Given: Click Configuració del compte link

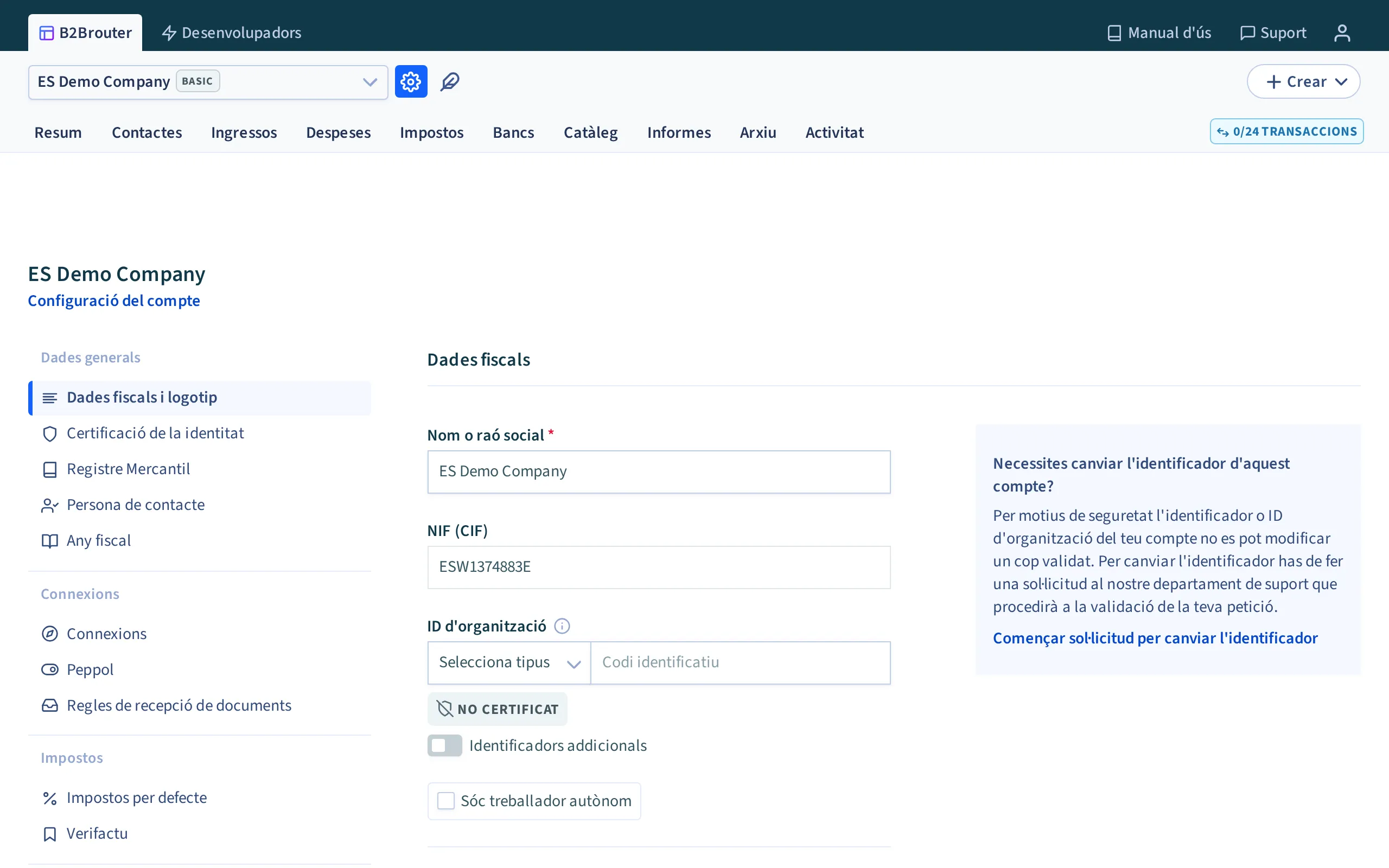Looking at the screenshot, I should tap(113, 301).
